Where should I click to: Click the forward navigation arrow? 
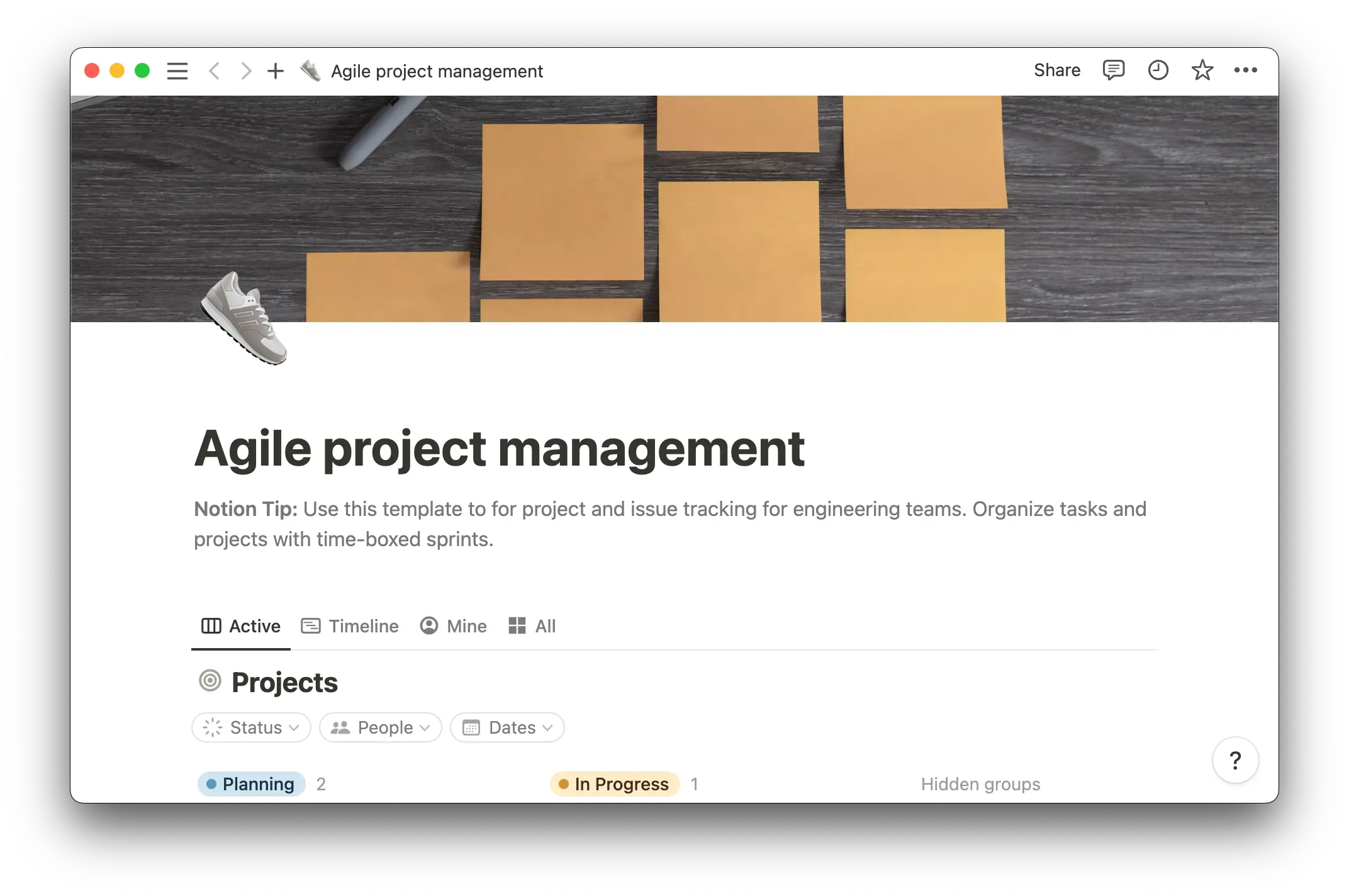[x=245, y=70]
